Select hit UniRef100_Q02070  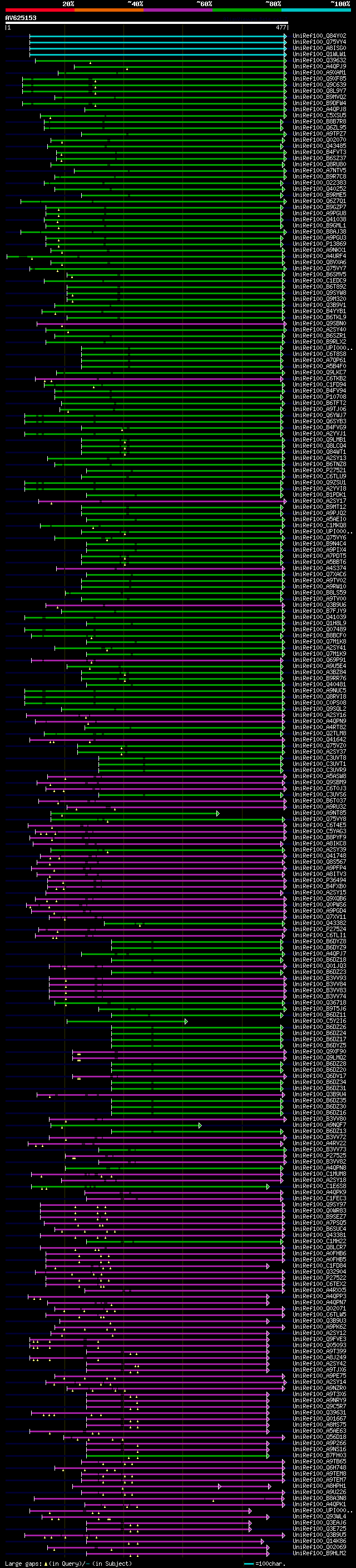pos(319,140)
